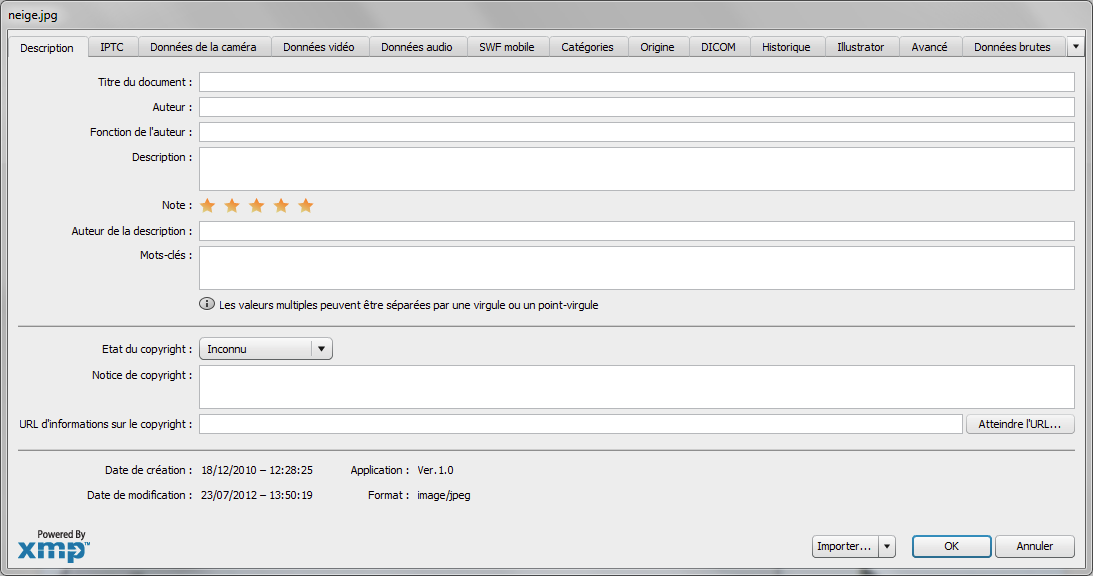The width and height of the screenshot is (1093, 576).
Task: Click Atteindre l'URL button
Action: (x=1020, y=424)
